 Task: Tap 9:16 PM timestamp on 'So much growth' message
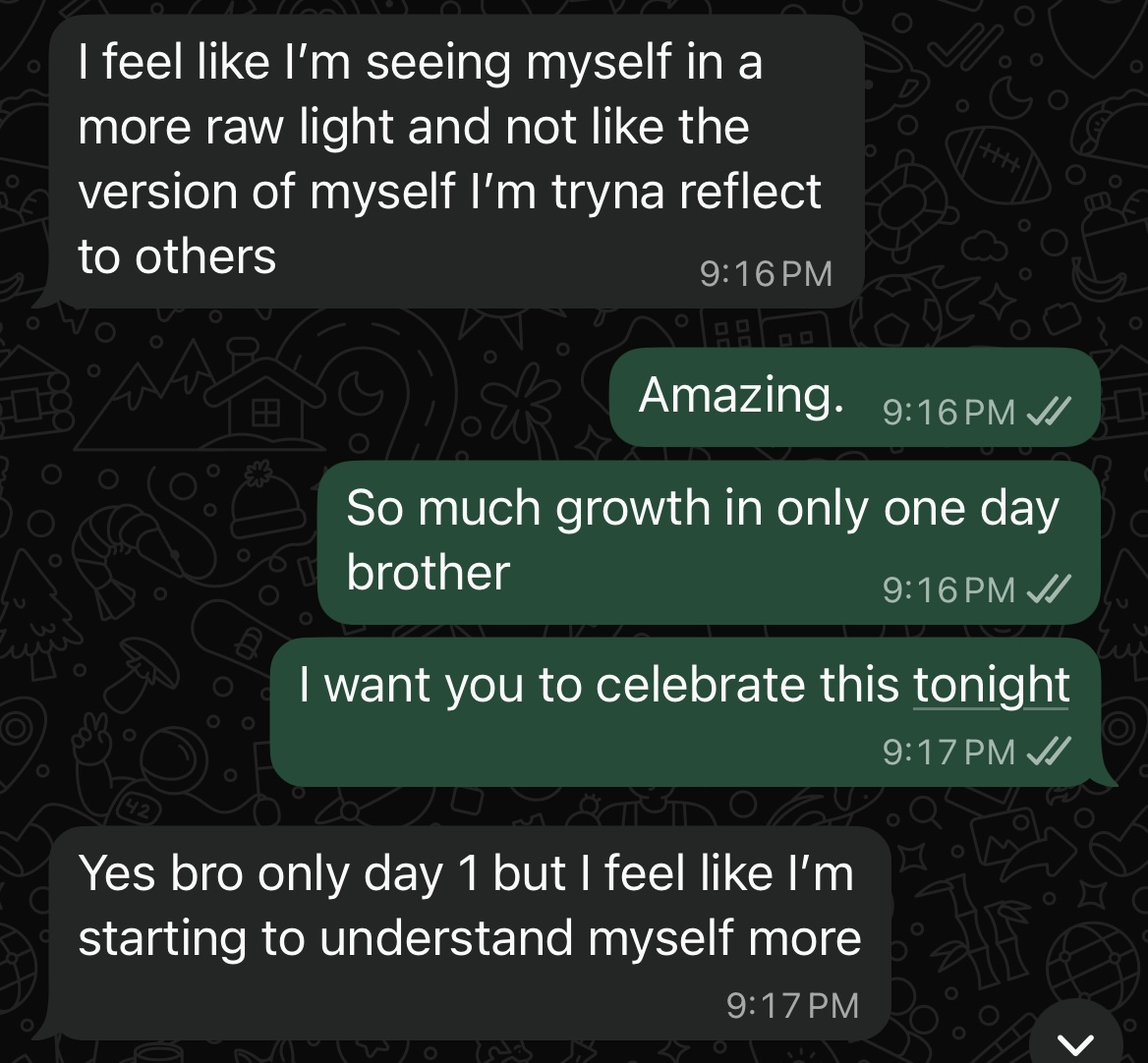[948, 588]
